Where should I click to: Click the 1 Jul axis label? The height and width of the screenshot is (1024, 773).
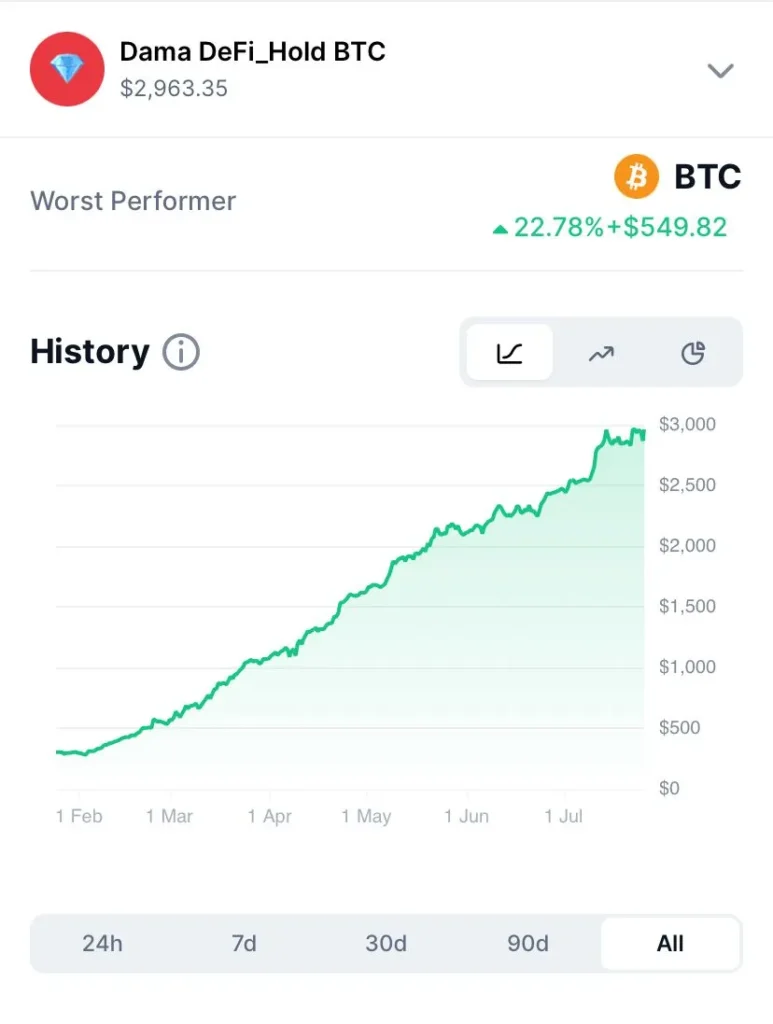[x=565, y=816]
